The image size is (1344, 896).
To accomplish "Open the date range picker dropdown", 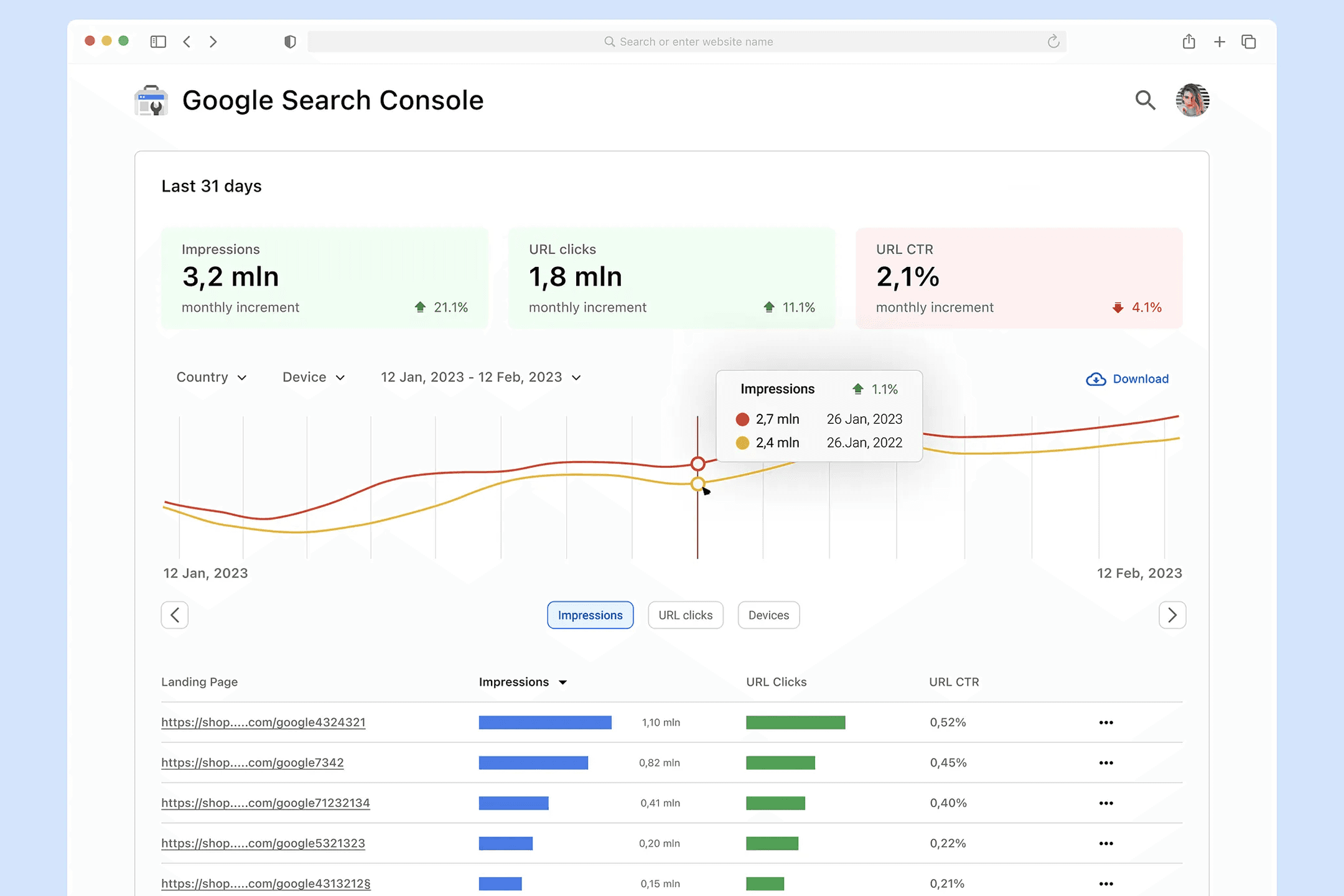I will point(480,377).
